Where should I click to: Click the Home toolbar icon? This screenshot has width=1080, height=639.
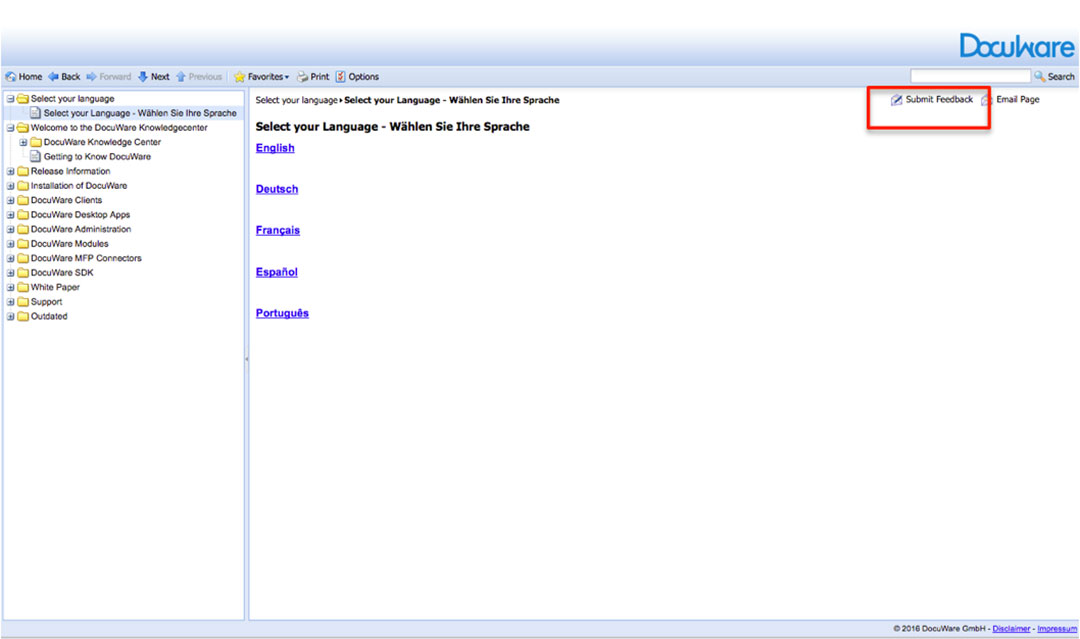pyautogui.click(x=10, y=76)
